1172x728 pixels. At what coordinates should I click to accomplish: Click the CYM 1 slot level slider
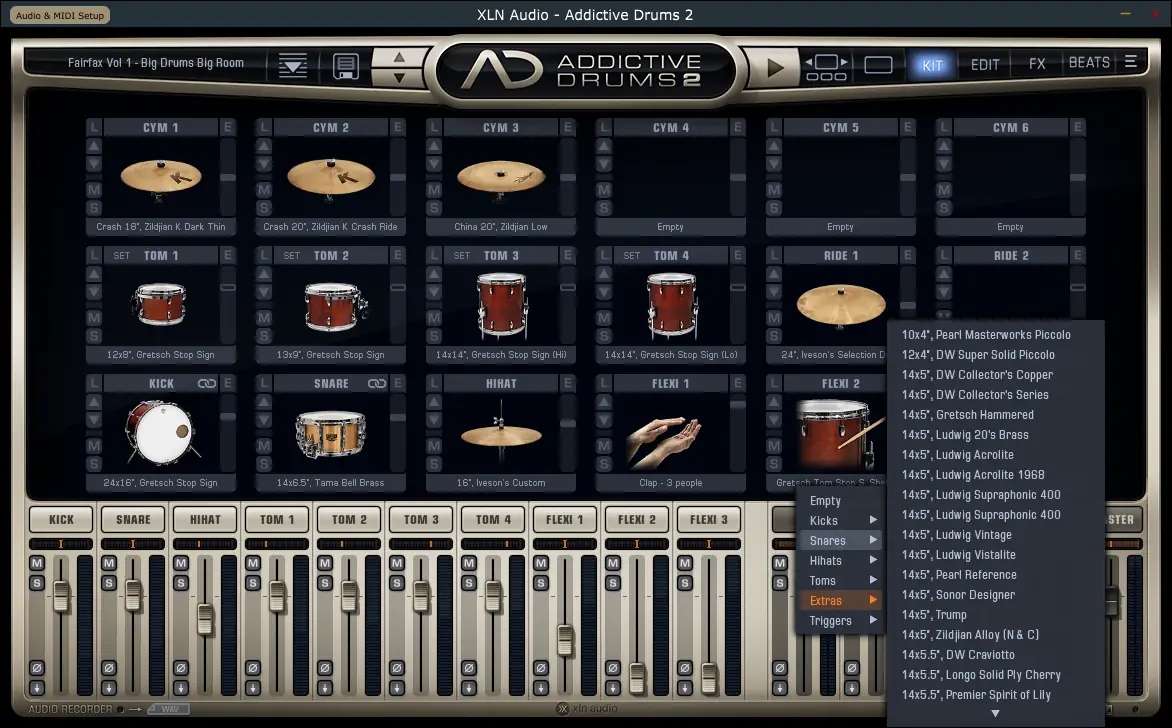coord(228,176)
